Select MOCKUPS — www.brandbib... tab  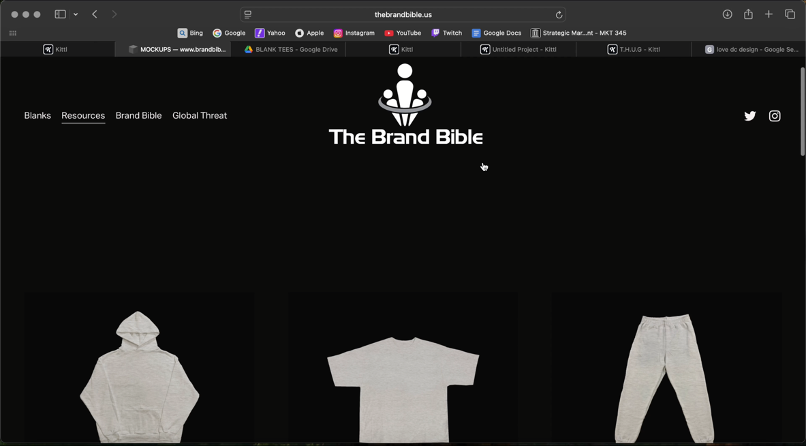point(173,49)
